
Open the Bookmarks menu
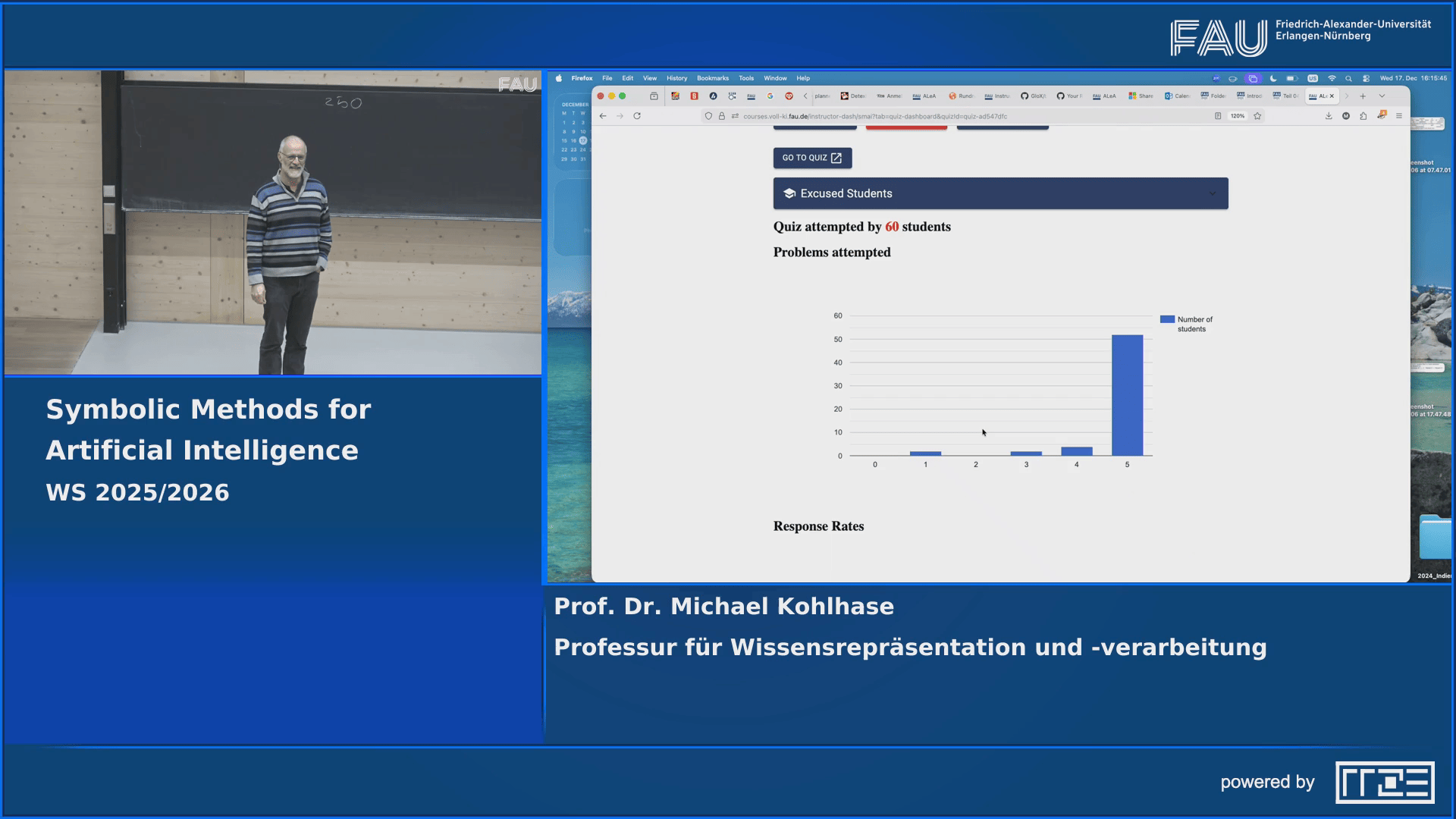click(714, 78)
